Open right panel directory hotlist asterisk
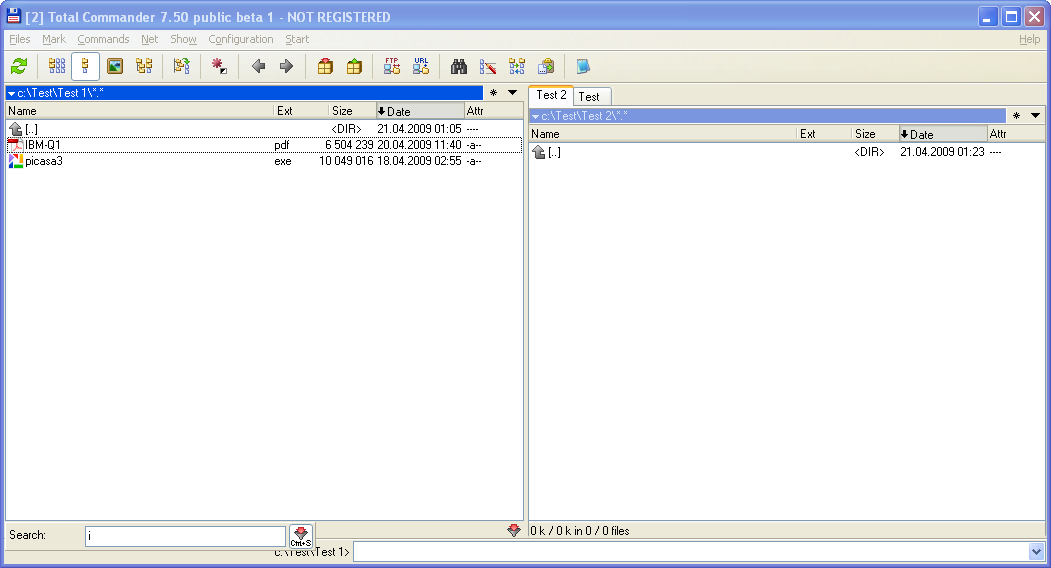The width and height of the screenshot is (1051, 568). pyautogui.click(x=1016, y=115)
